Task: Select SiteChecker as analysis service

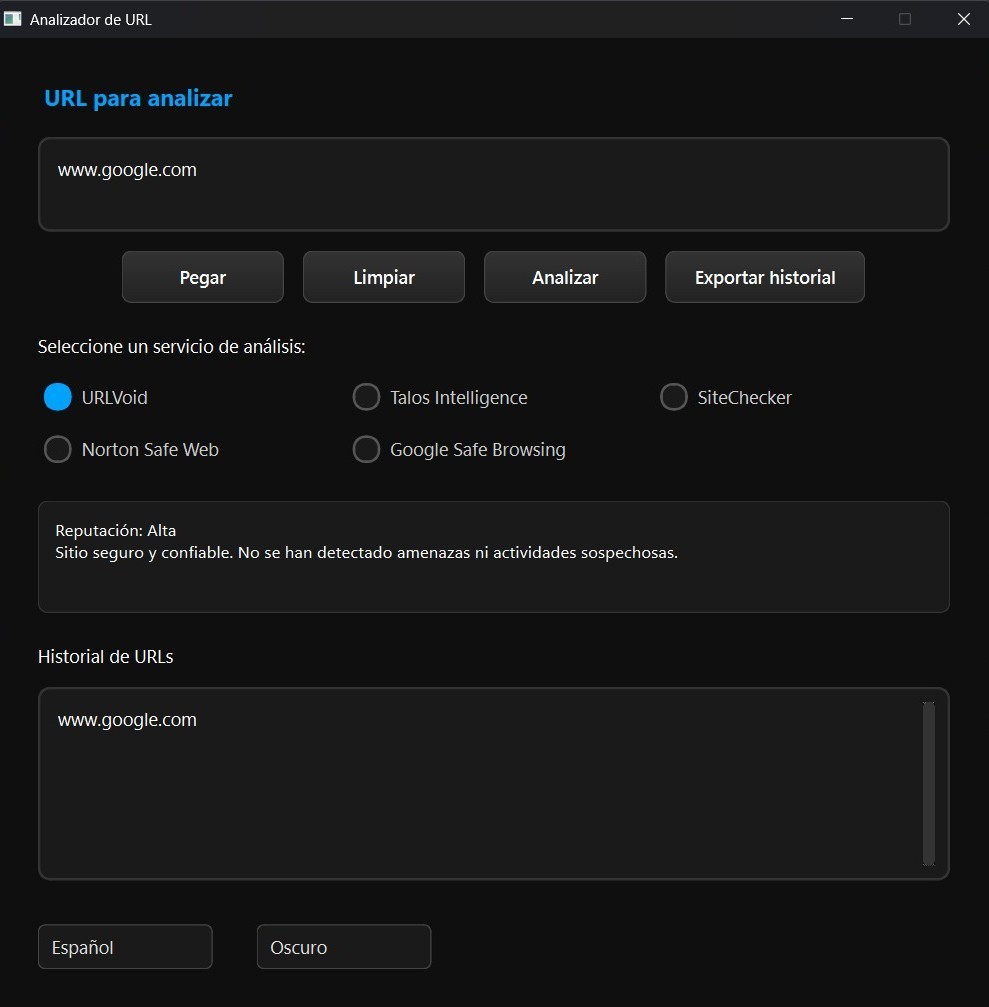Action: (674, 397)
